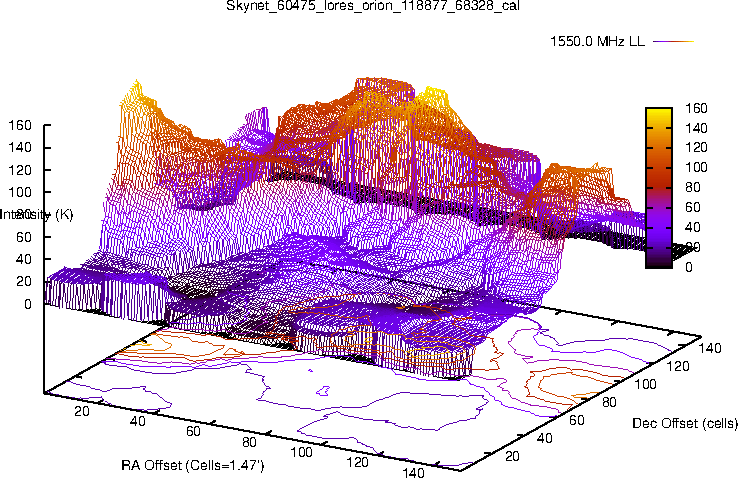738x478 pixels.
Task: Click the 80 tick on the Dec Offset axis
Action: pos(610,402)
